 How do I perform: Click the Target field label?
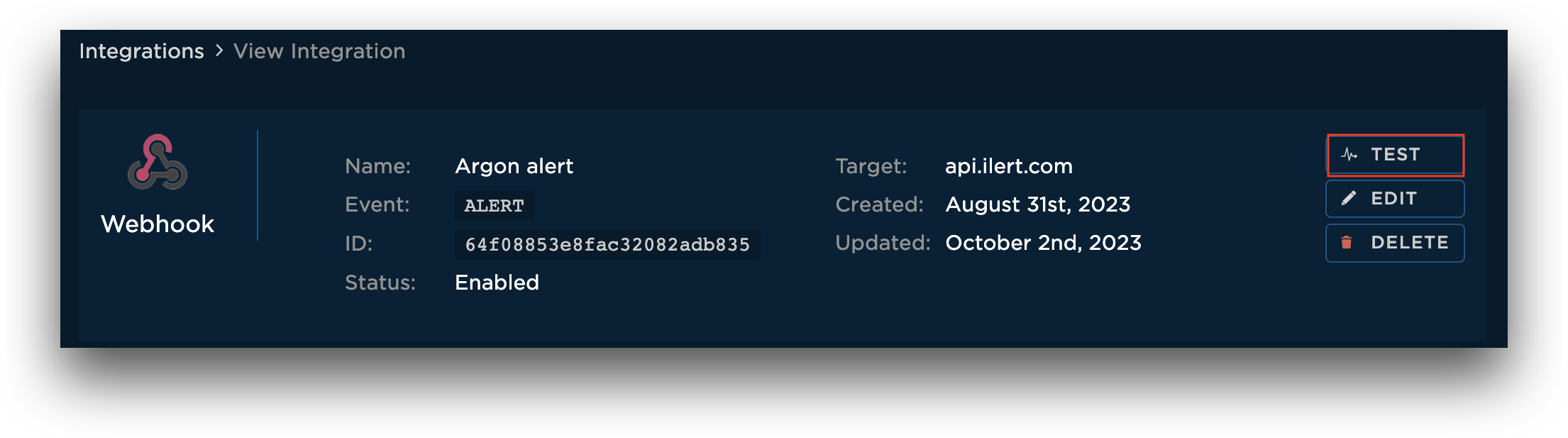pos(871,166)
